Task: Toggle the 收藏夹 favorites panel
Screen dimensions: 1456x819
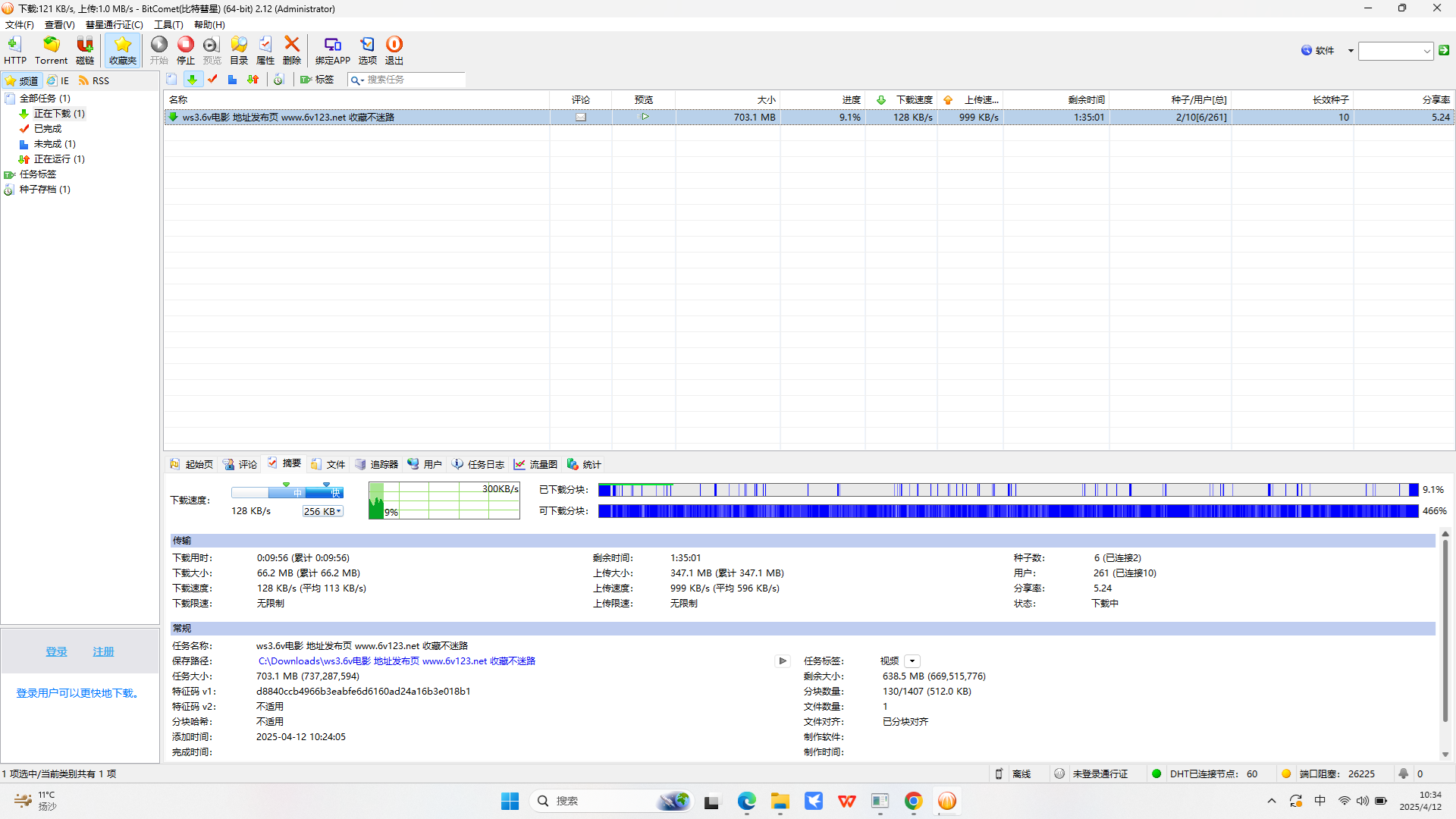Action: click(x=122, y=50)
